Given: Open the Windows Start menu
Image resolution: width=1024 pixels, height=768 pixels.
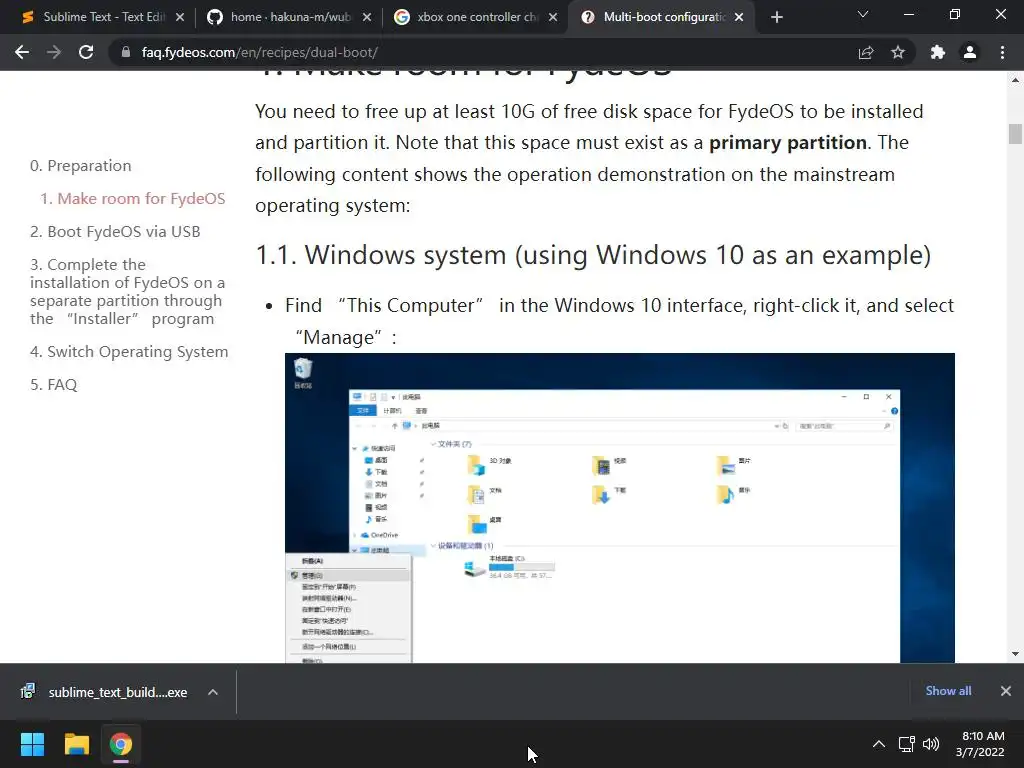Looking at the screenshot, I should click(x=32, y=744).
